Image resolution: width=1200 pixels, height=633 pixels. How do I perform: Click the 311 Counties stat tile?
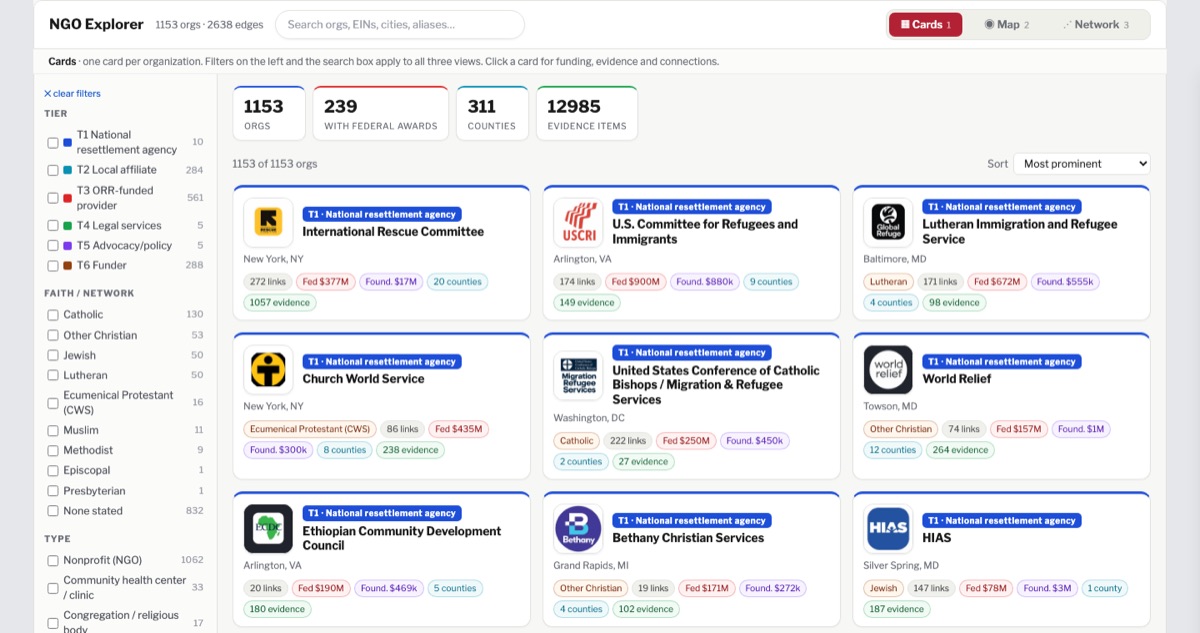tap(492, 113)
